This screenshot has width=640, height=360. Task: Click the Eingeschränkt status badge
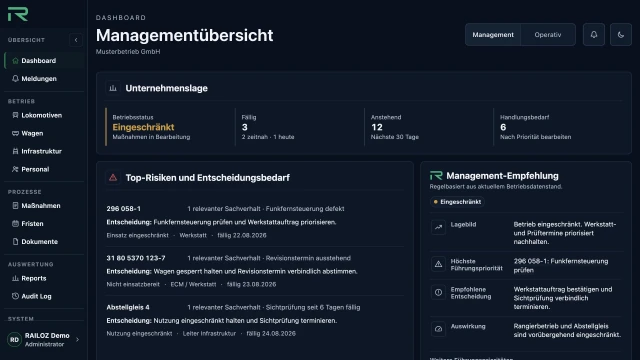pyautogui.click(x=457, y=202)
